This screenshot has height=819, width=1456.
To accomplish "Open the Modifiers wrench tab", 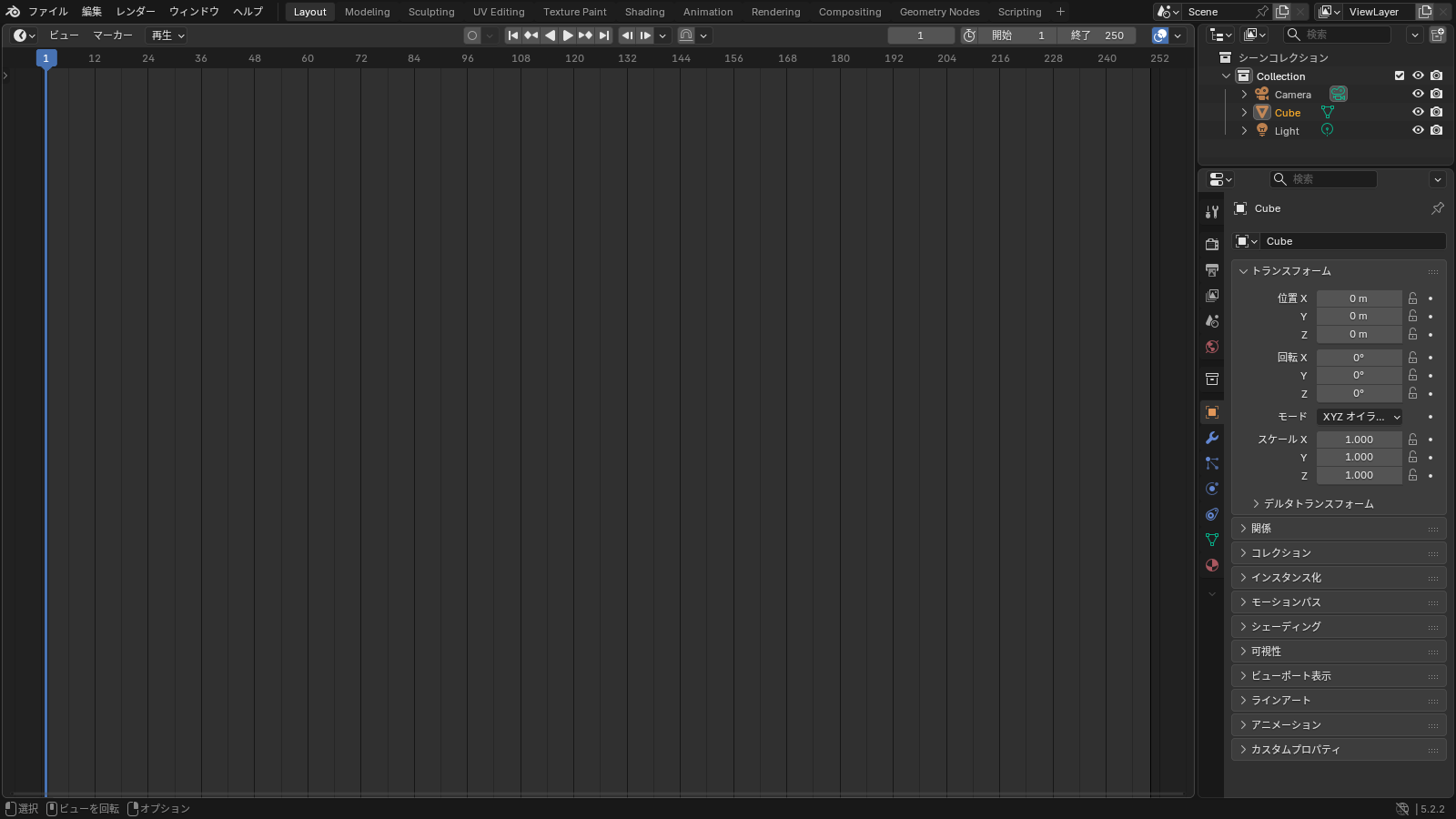I will 1211,438.
